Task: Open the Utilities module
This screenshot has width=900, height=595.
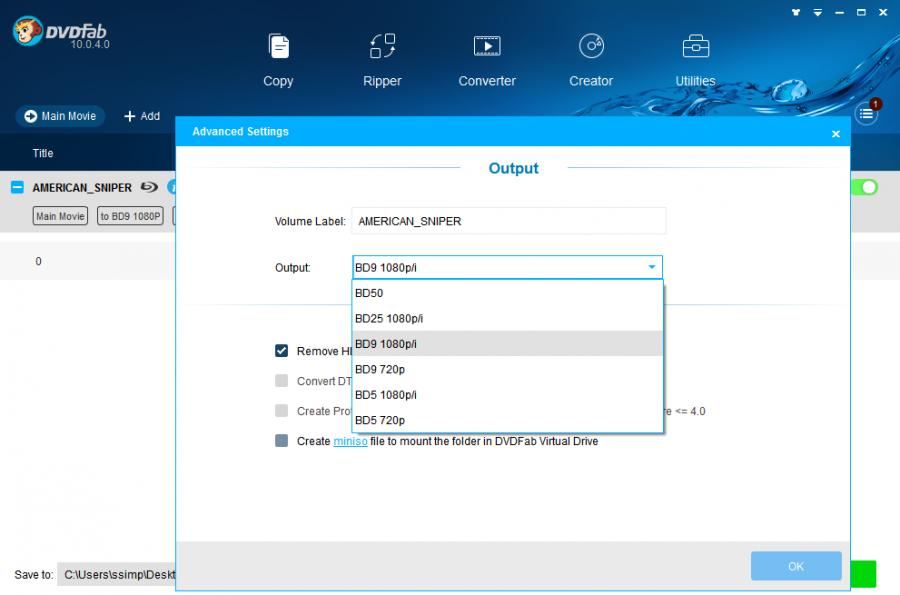Action: coord(695,60)
